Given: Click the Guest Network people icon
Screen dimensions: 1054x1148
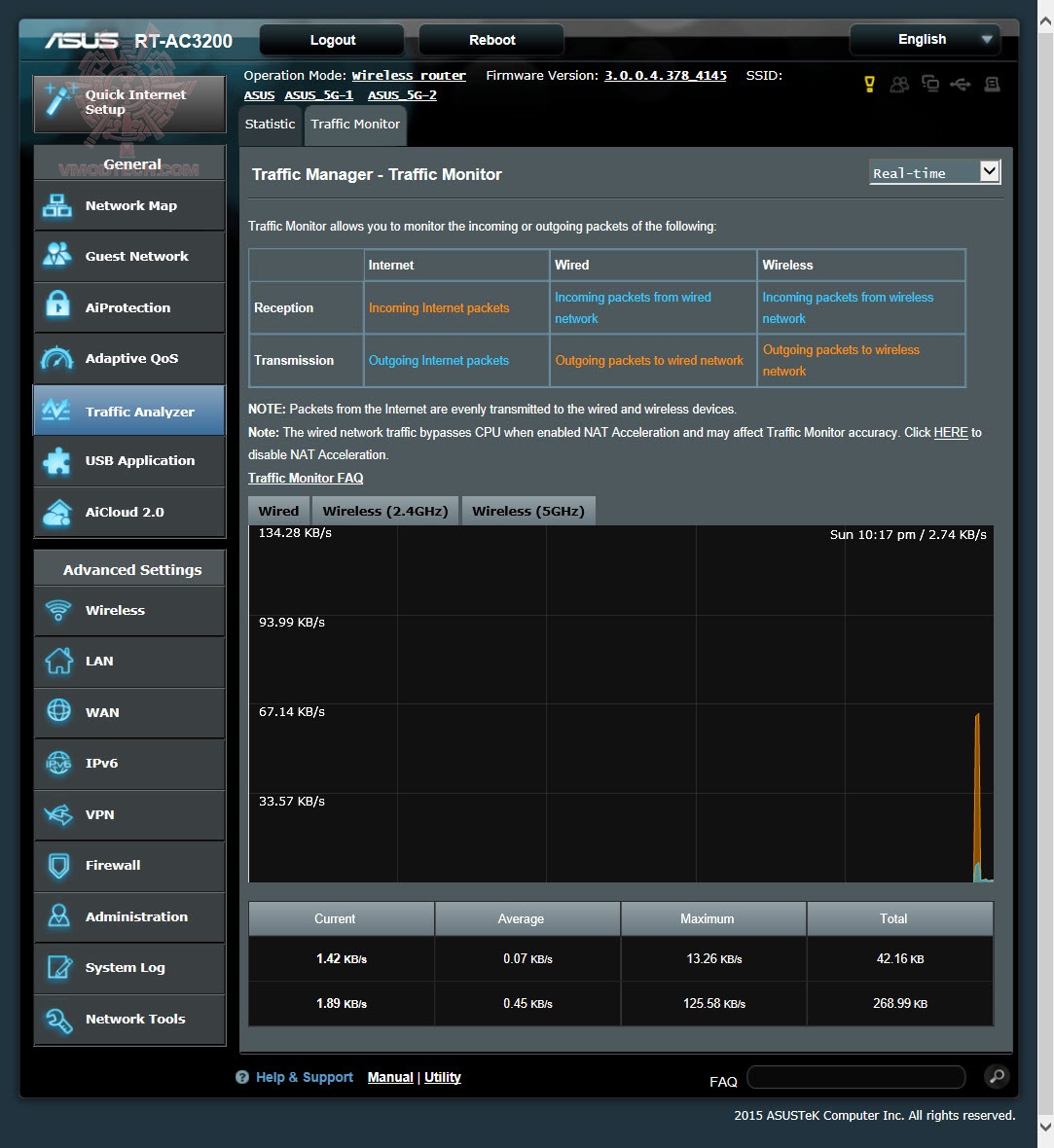Looking at the screenshot, I should [x=57, y=255].
